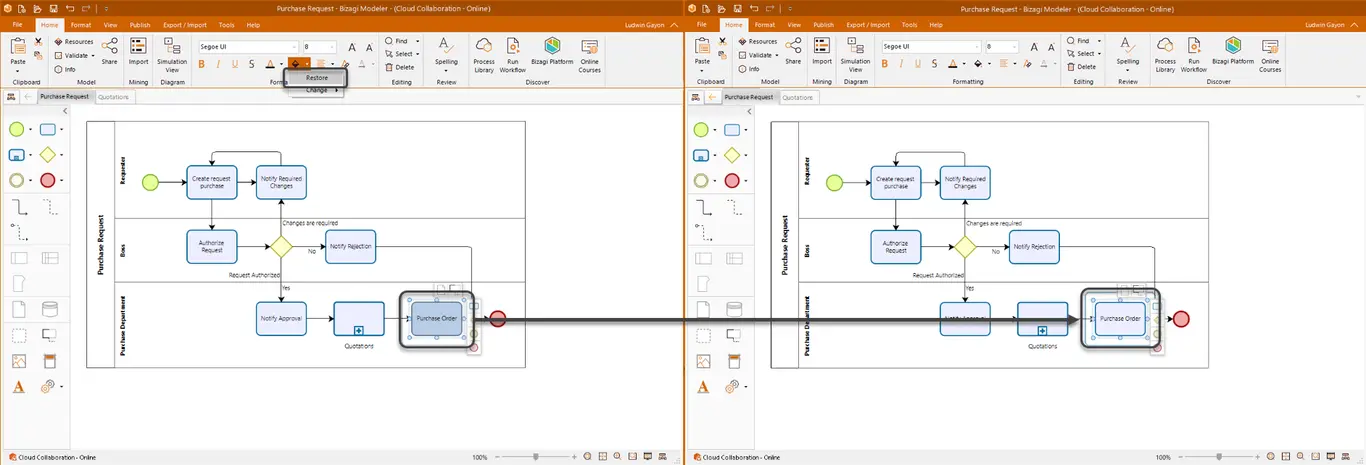The width and height of the screenshot is (1366, 465).
Task: Click the Delete button in right window
Action: (1081, 67)
